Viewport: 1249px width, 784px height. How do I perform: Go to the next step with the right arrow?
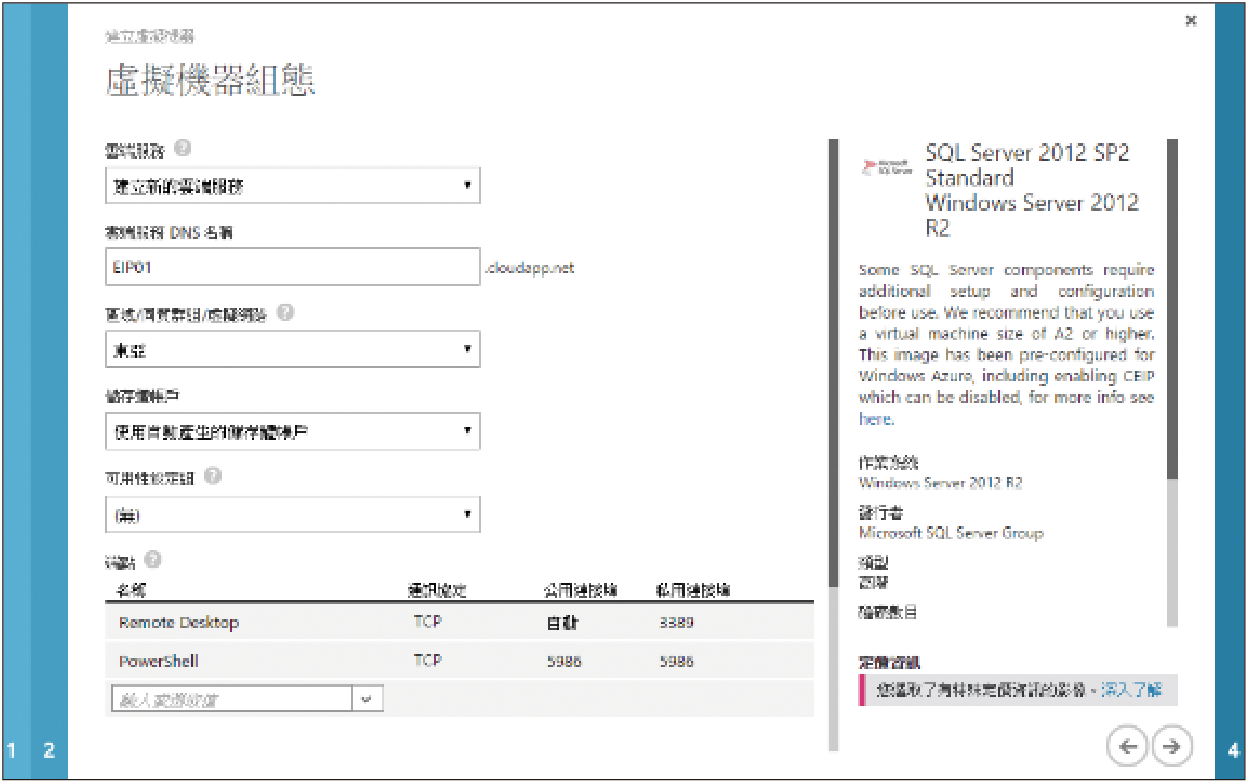point(1173,745)
